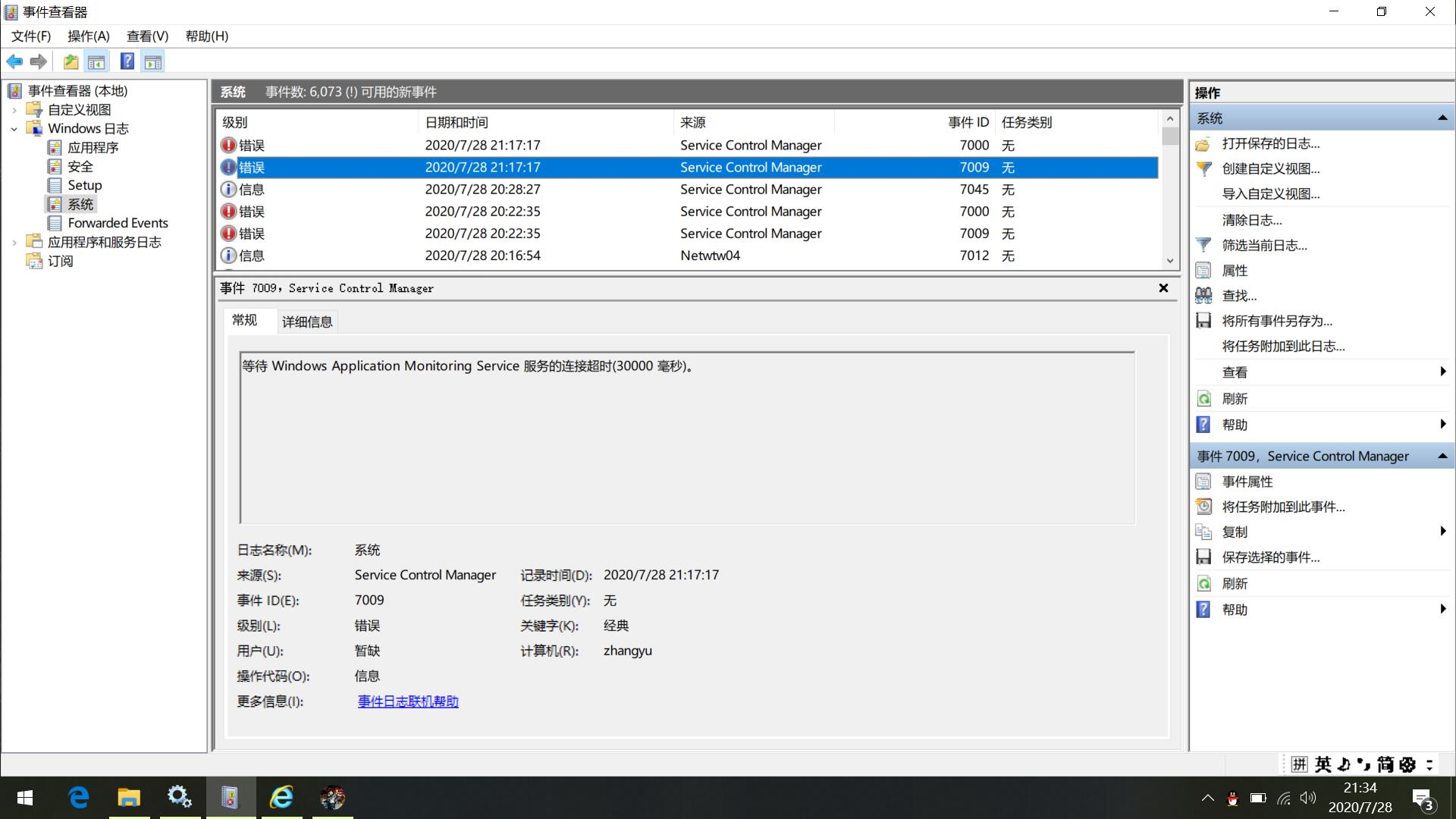Image resolution: width=1456 pixels, height=819 pixels.
Task: Open 帮助(H) menu
Action: click(206, 36)
